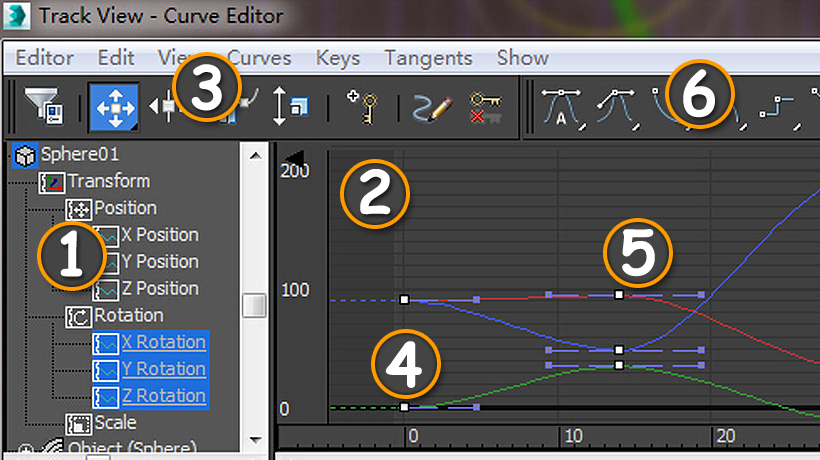This screenshot has height=460, width=820.
Task: Click the Z Position curve icon
Action: 106,290
